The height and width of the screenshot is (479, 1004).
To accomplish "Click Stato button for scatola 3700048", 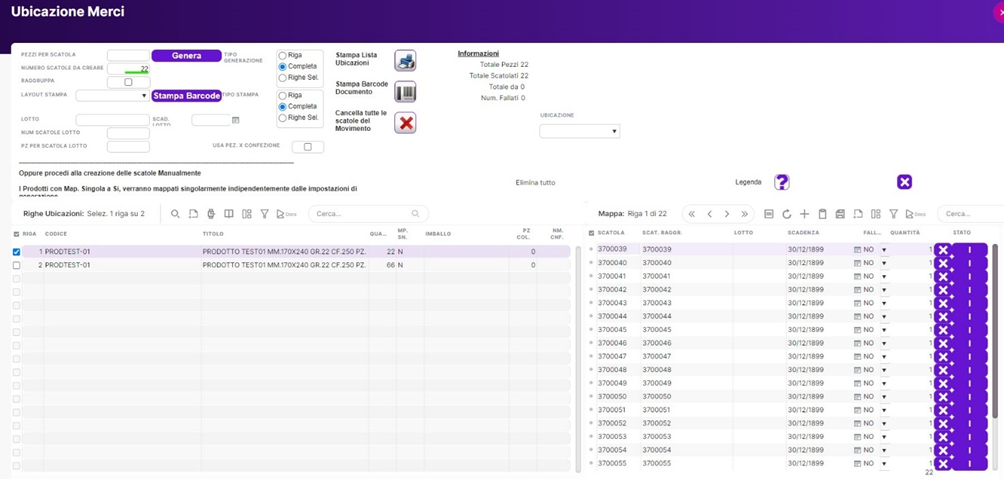I will [x=969, y=370].
